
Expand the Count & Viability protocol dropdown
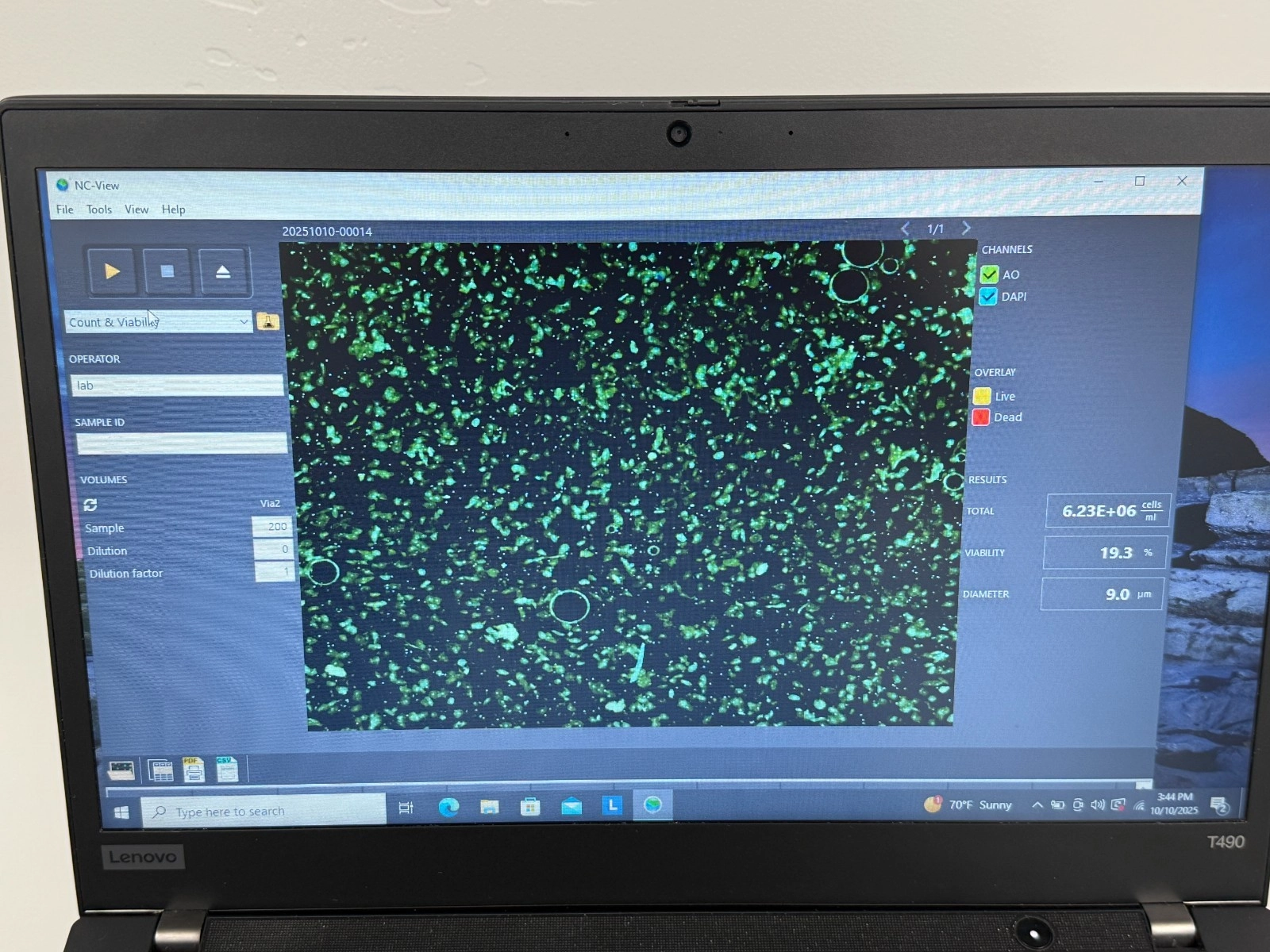pos(243,321)
